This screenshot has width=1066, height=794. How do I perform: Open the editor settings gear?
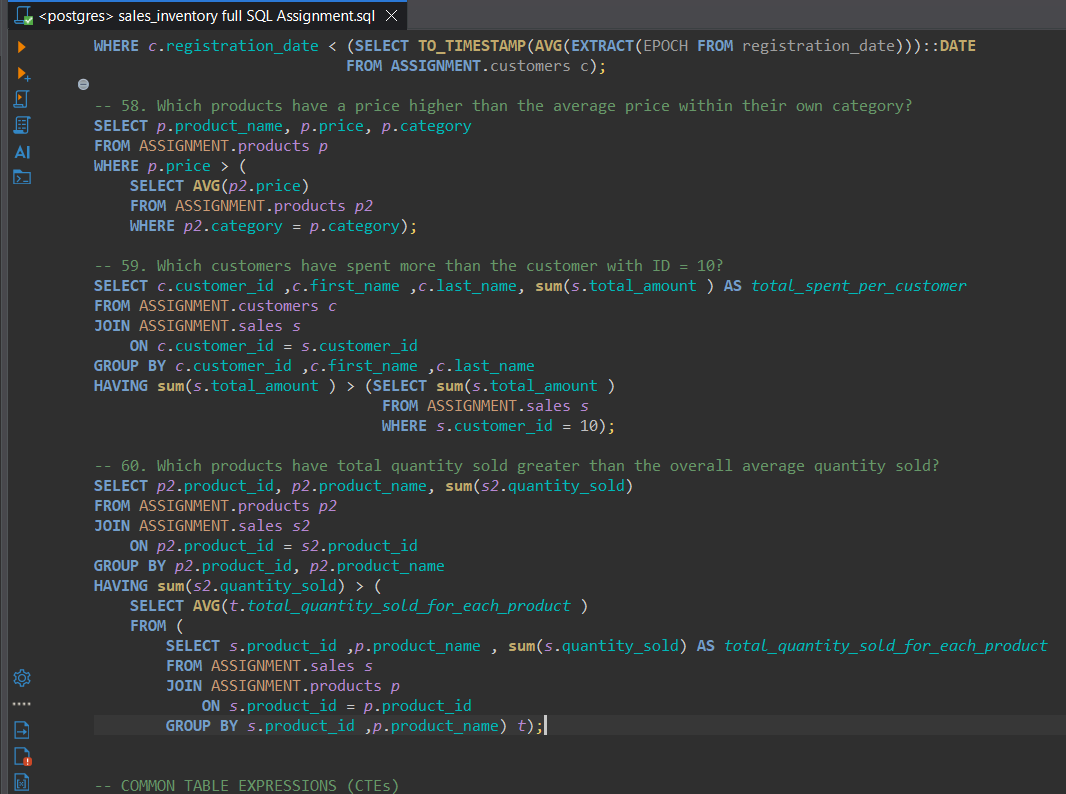click(x=22, y=678)
